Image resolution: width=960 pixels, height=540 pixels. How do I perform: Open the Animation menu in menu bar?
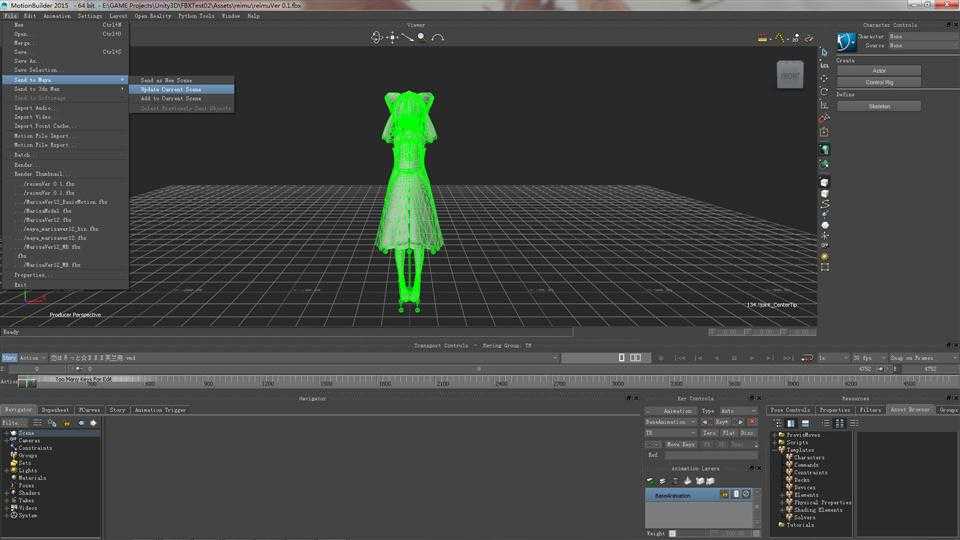pos(57,16)
